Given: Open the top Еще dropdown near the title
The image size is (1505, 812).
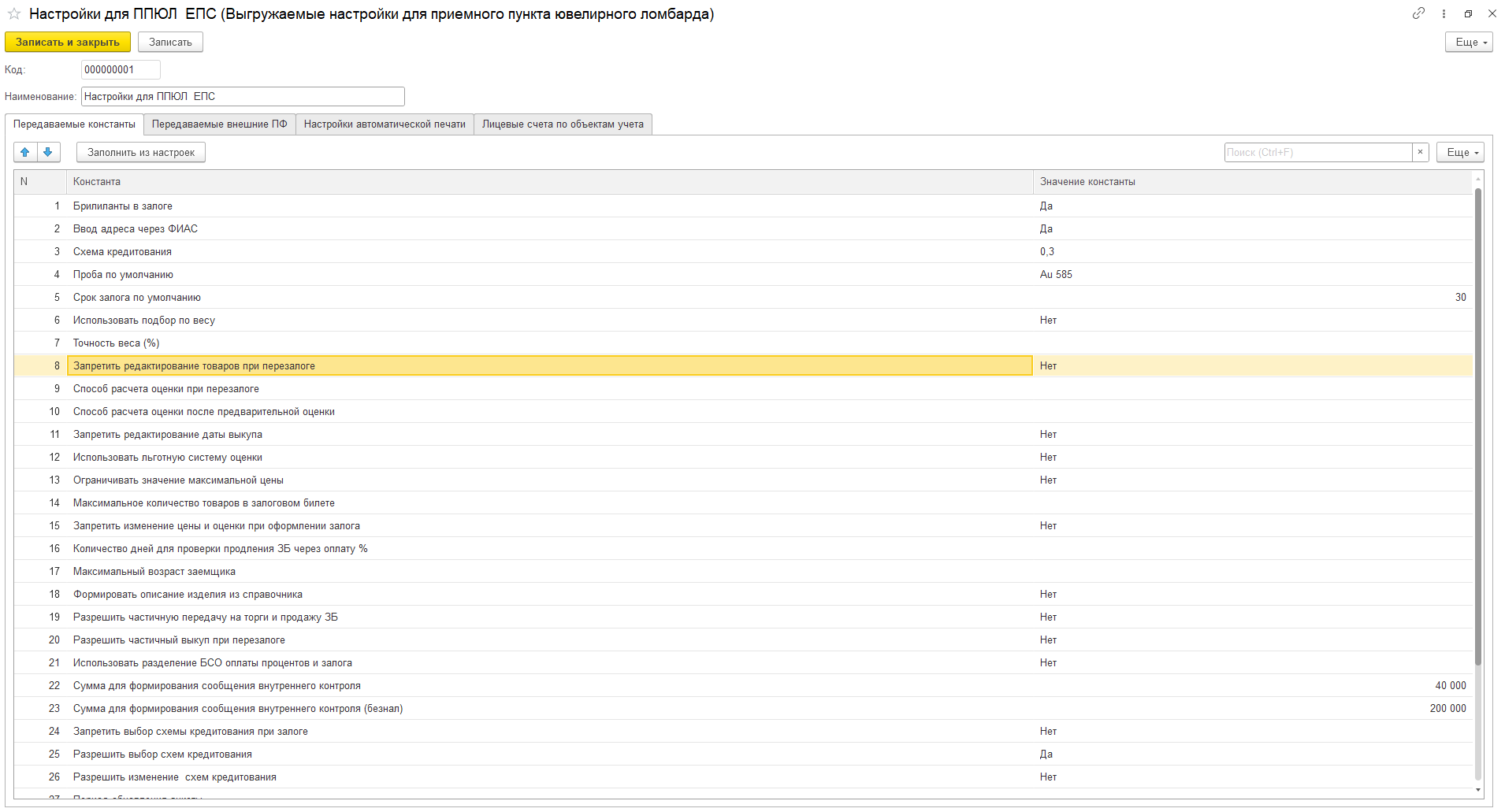Looking at the screenshot, I should point(1469,42).
